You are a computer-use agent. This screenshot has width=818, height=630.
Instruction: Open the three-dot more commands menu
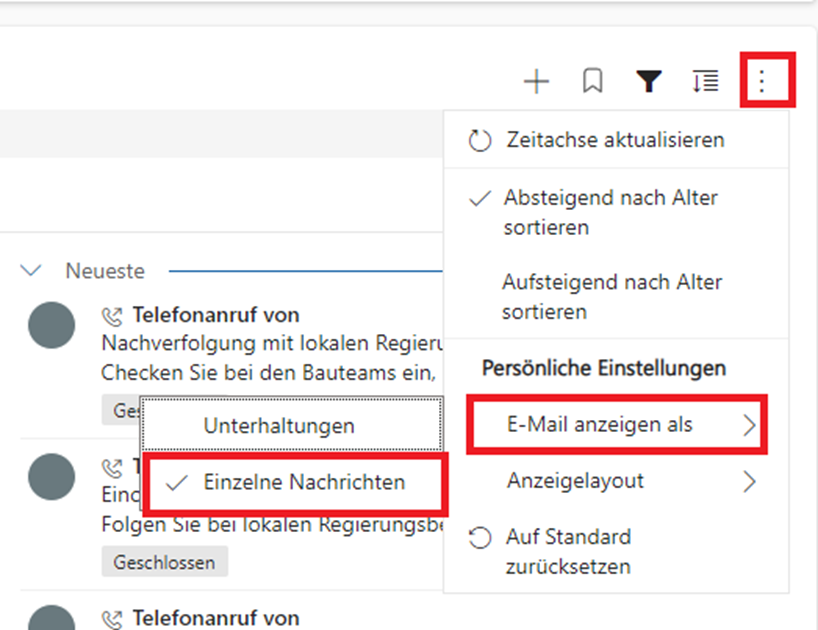(763, 81)
